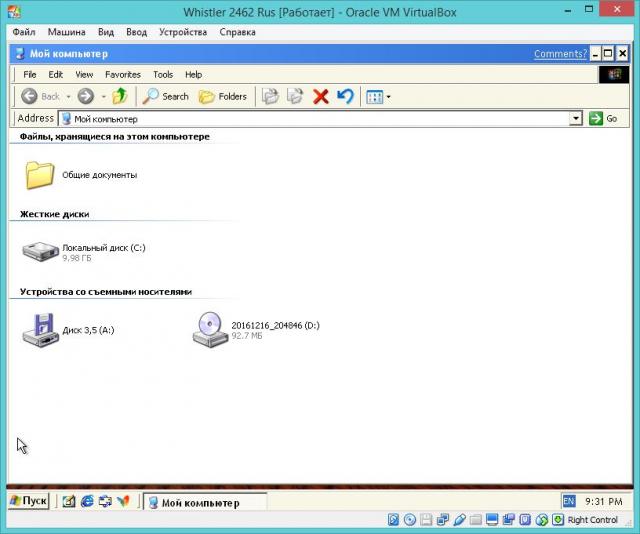Click the VirtualBox window title icon
This screenshot has height=534, width=640.
15,12
